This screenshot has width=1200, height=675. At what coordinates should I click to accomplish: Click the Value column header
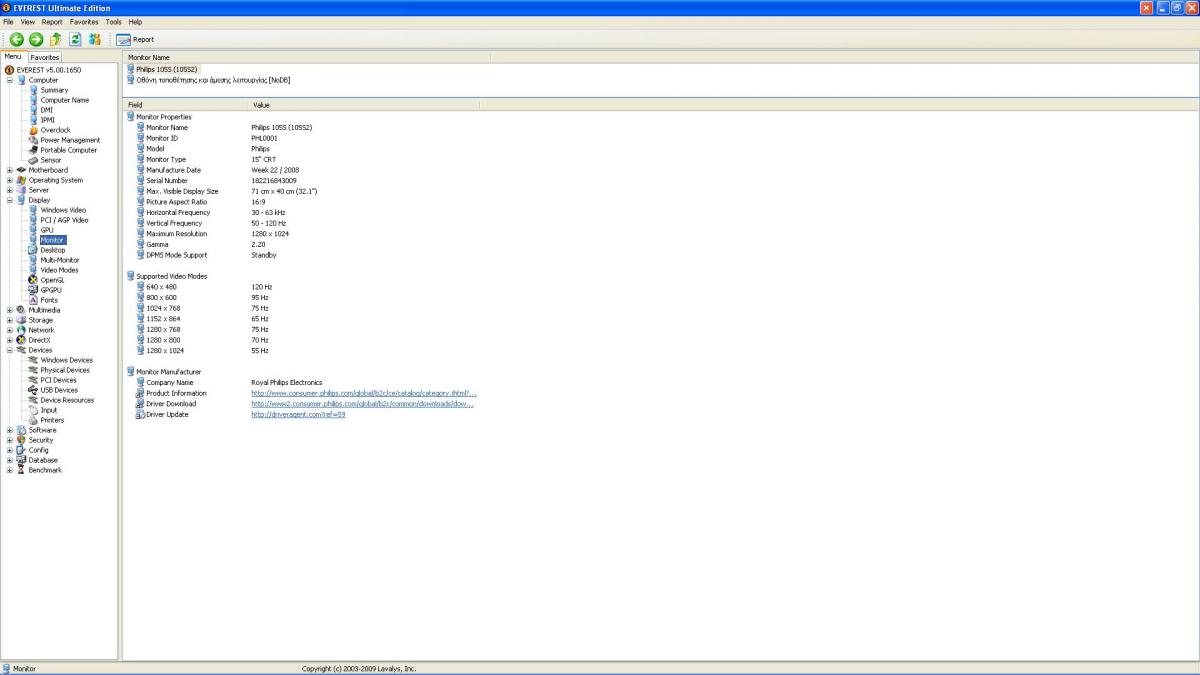(x=364, y=105)
